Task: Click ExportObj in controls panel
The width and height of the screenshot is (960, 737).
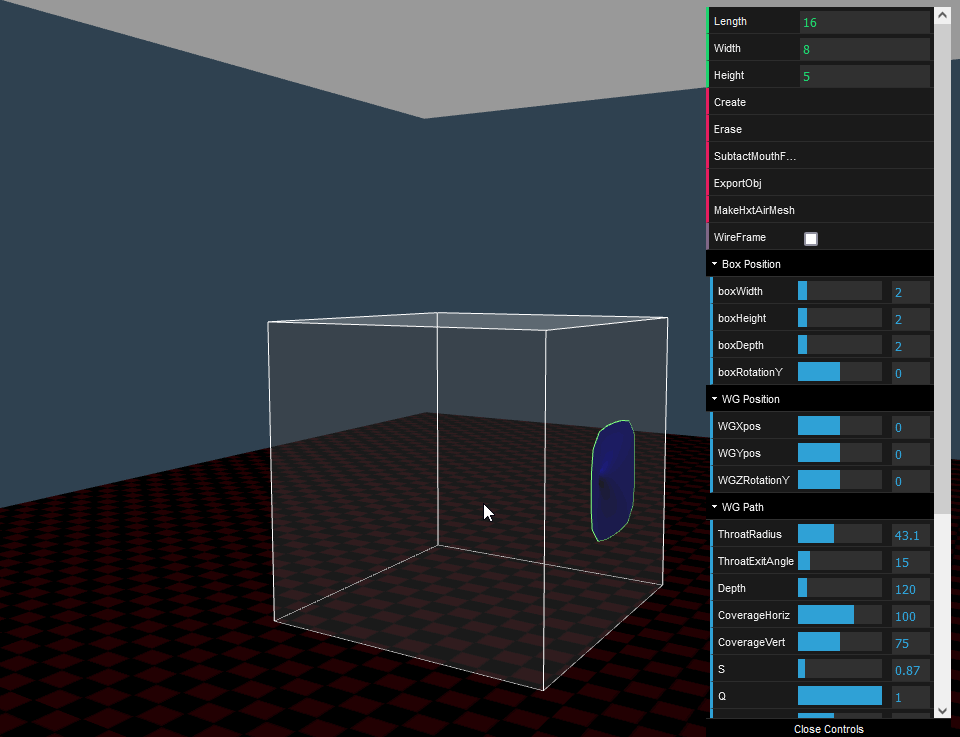Action: pos(820,183)
